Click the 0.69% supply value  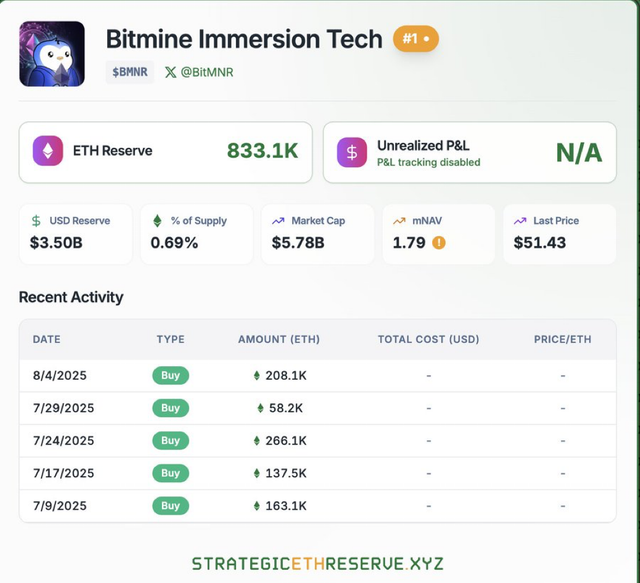(x=174, y=243)
